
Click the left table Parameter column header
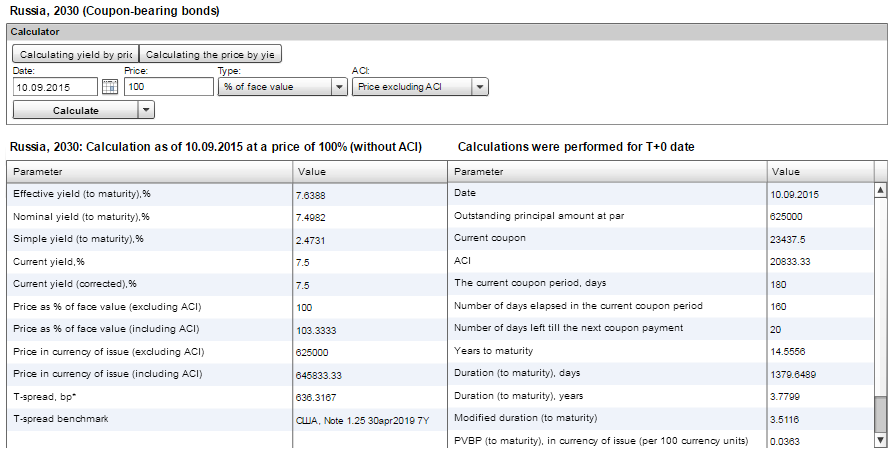click(x=150, y=171)
